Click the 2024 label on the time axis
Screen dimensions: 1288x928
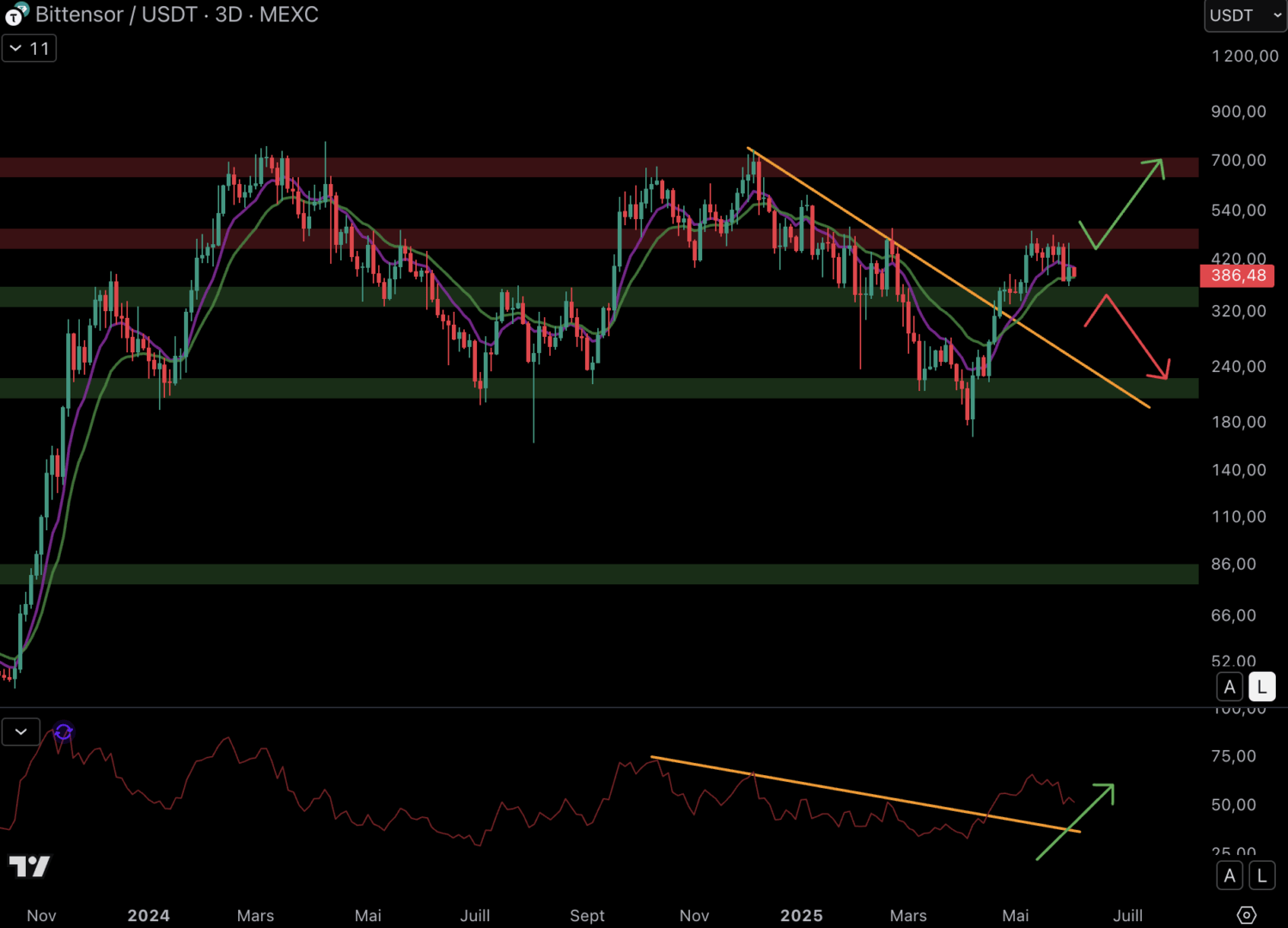click(149, 916)
